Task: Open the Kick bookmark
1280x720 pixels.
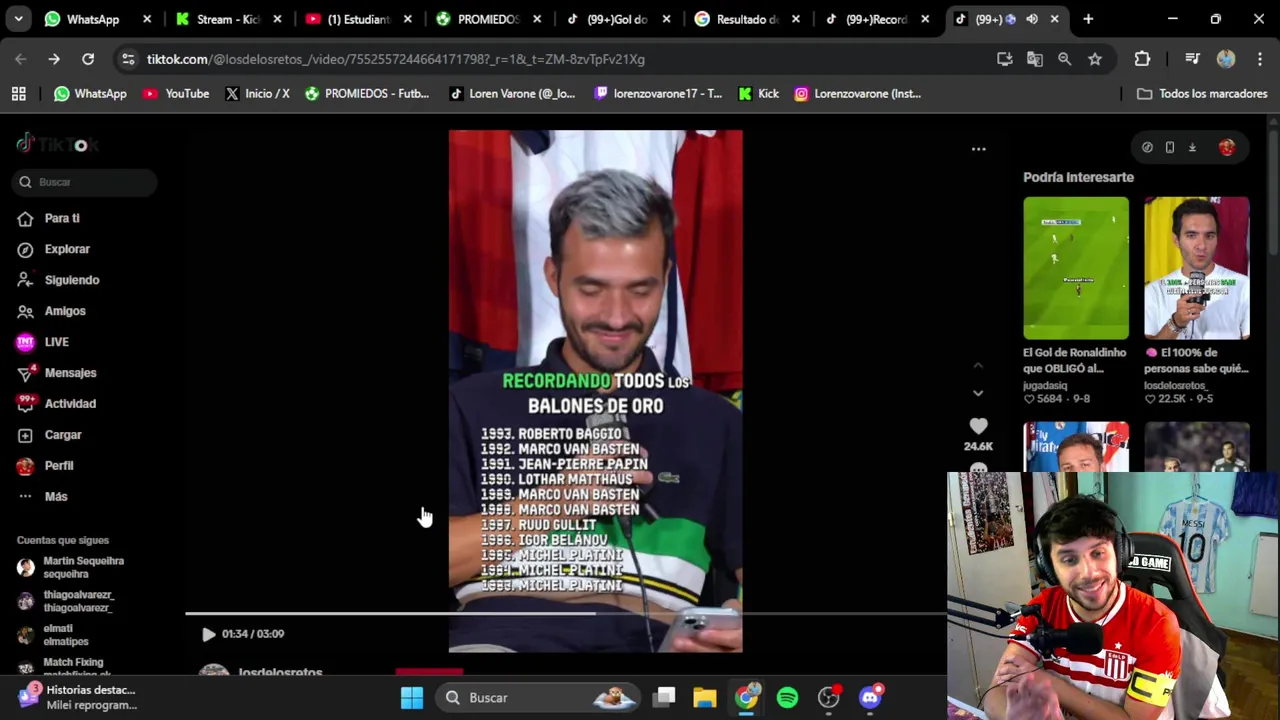Action: [758, 94]
